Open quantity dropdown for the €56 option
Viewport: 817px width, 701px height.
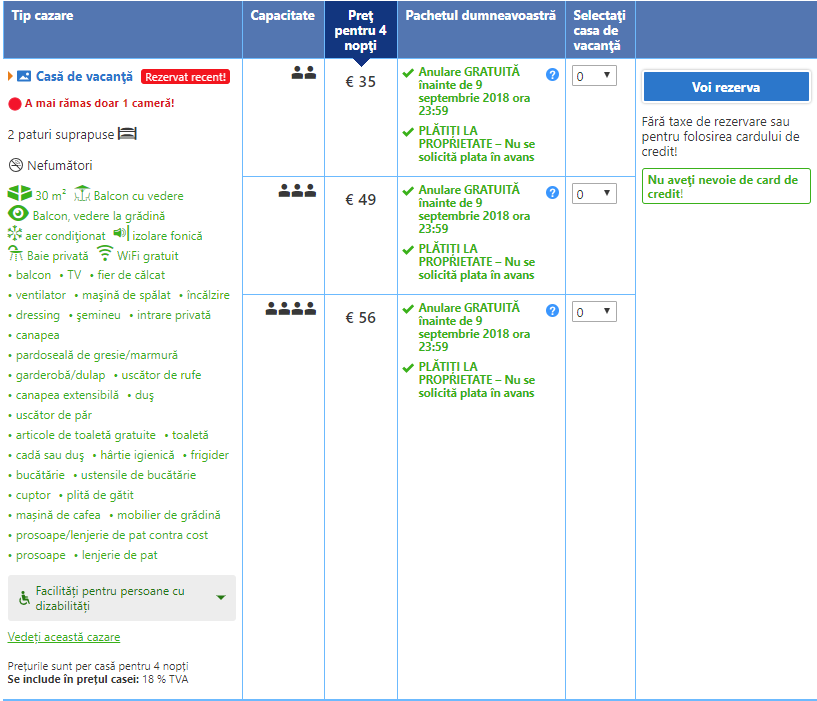tap(594, 312)
